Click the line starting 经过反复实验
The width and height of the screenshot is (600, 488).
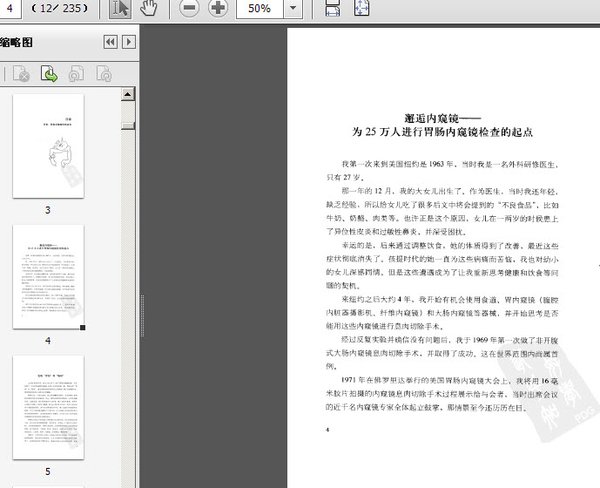point(450,339)
